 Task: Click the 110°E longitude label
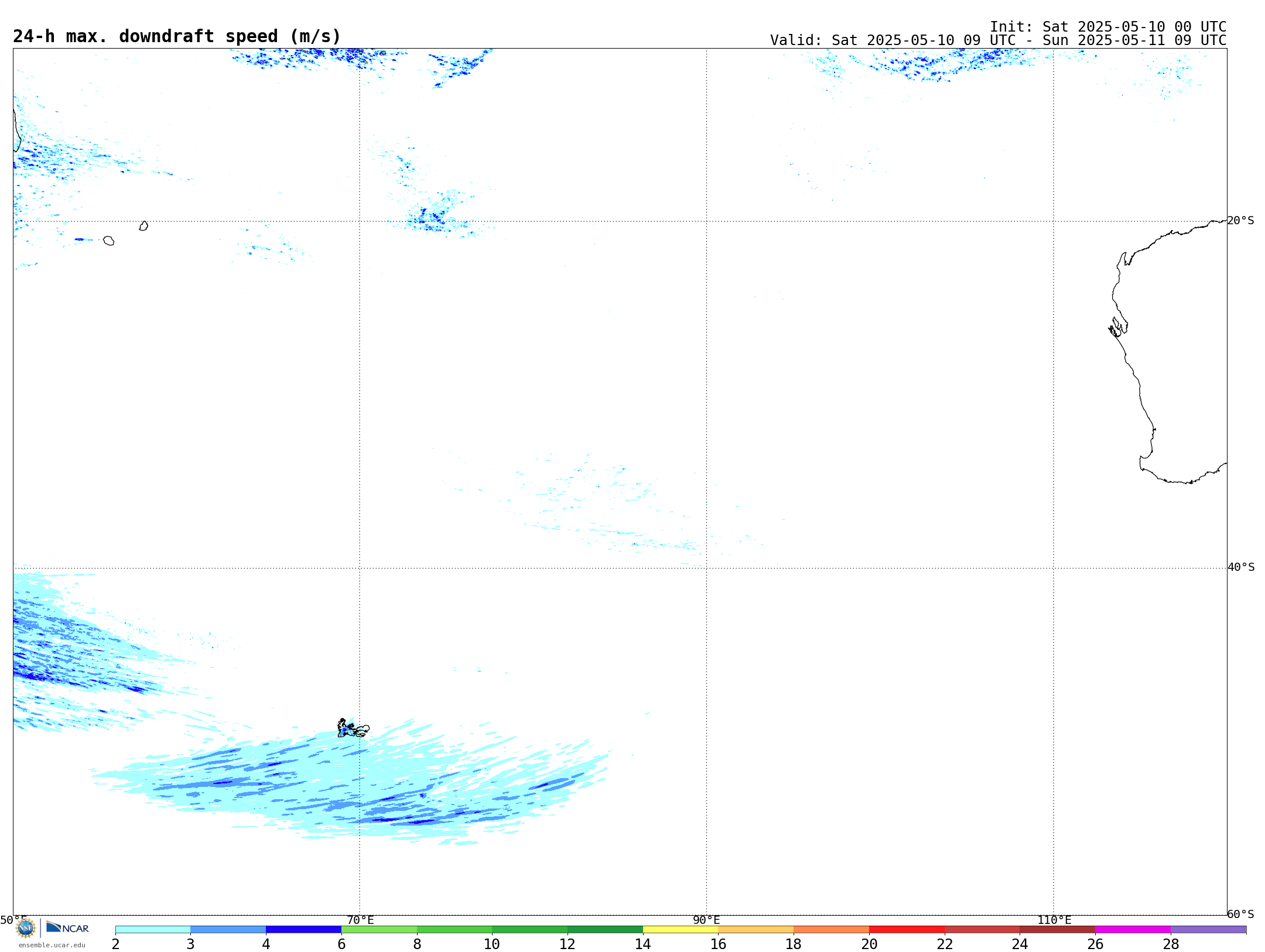[x=1054, y=920]
